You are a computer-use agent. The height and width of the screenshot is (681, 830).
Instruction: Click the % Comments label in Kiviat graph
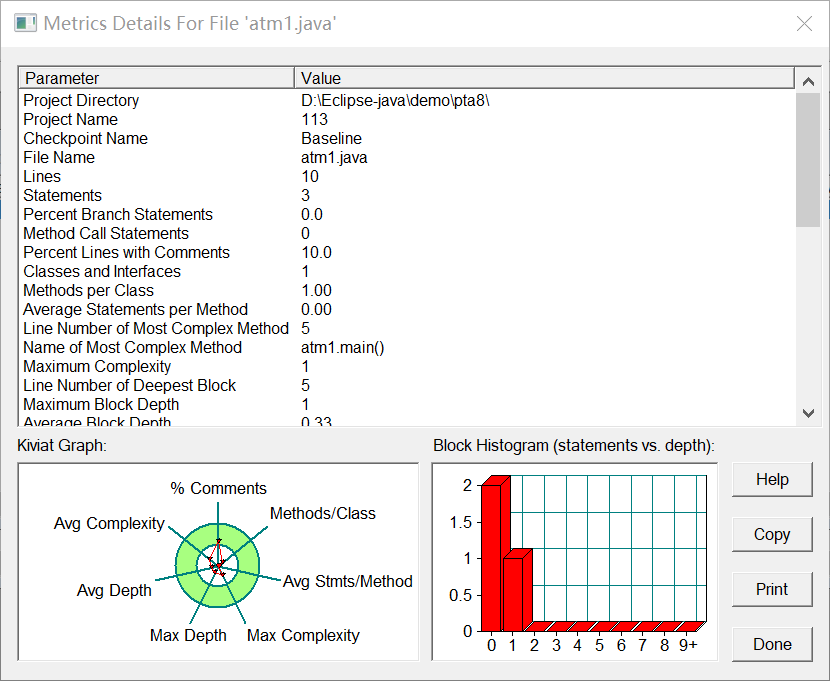click(218, 488)
